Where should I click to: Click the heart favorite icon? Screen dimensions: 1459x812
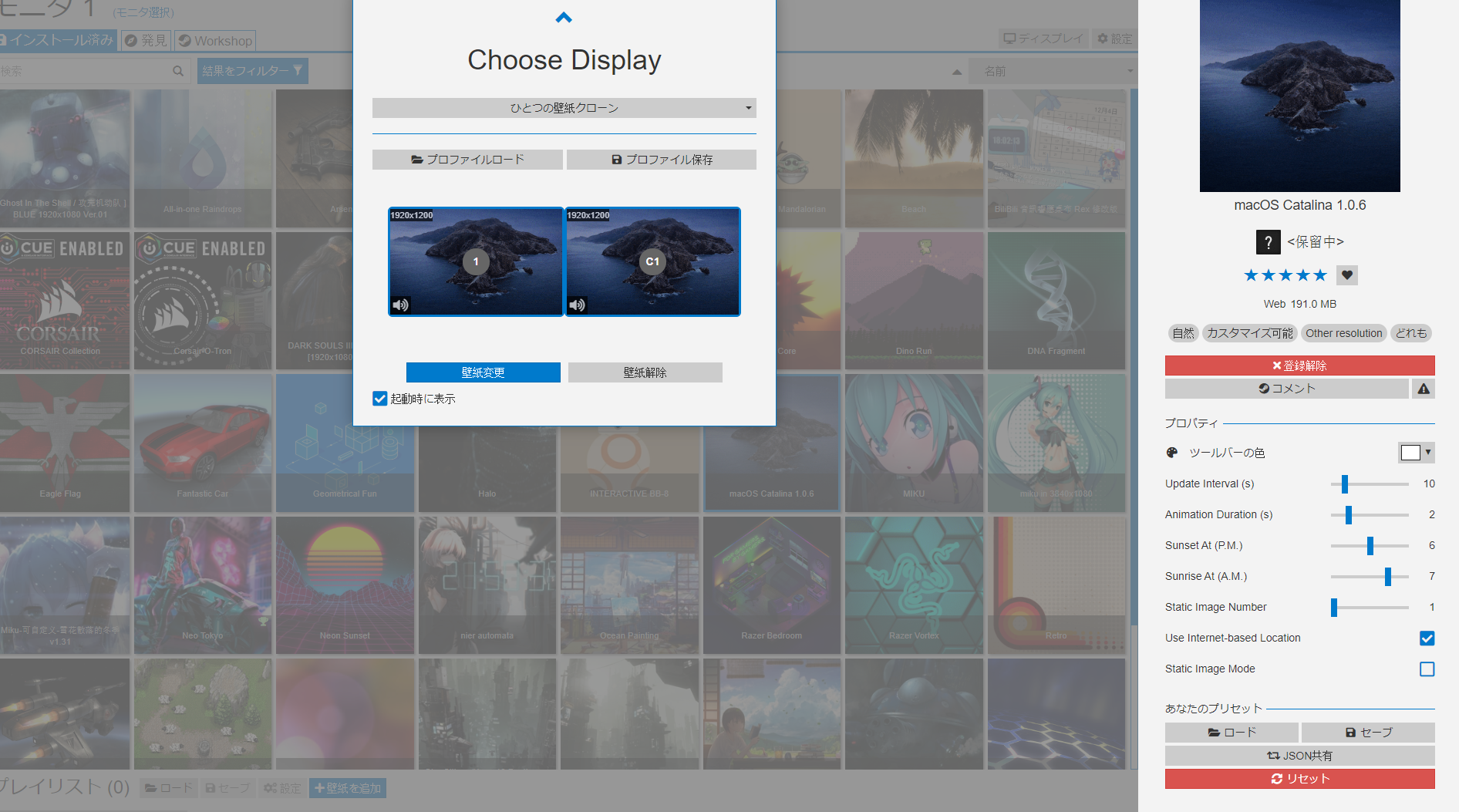(x=1347, y=275)
